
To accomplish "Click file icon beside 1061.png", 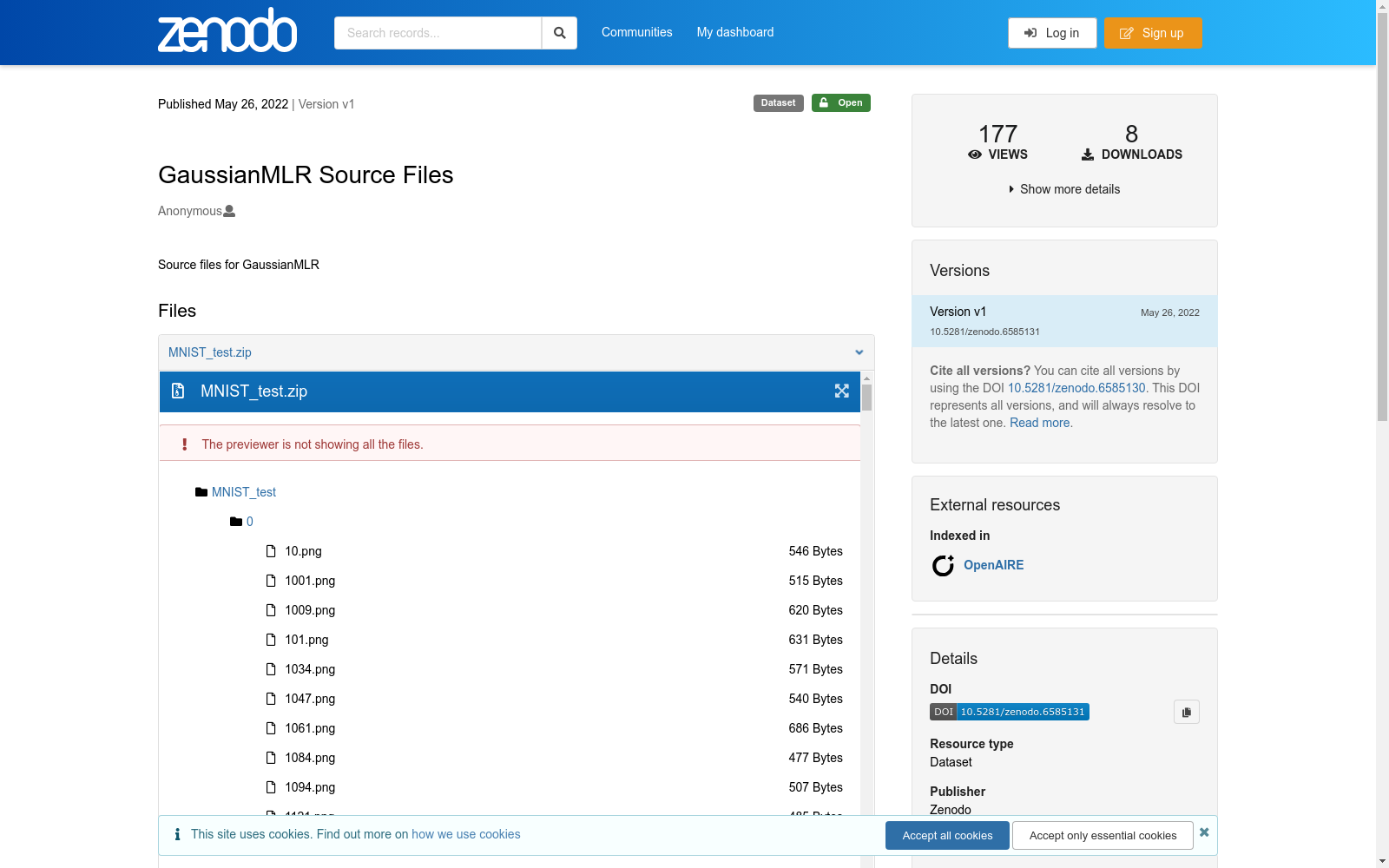I will point(271,728).
